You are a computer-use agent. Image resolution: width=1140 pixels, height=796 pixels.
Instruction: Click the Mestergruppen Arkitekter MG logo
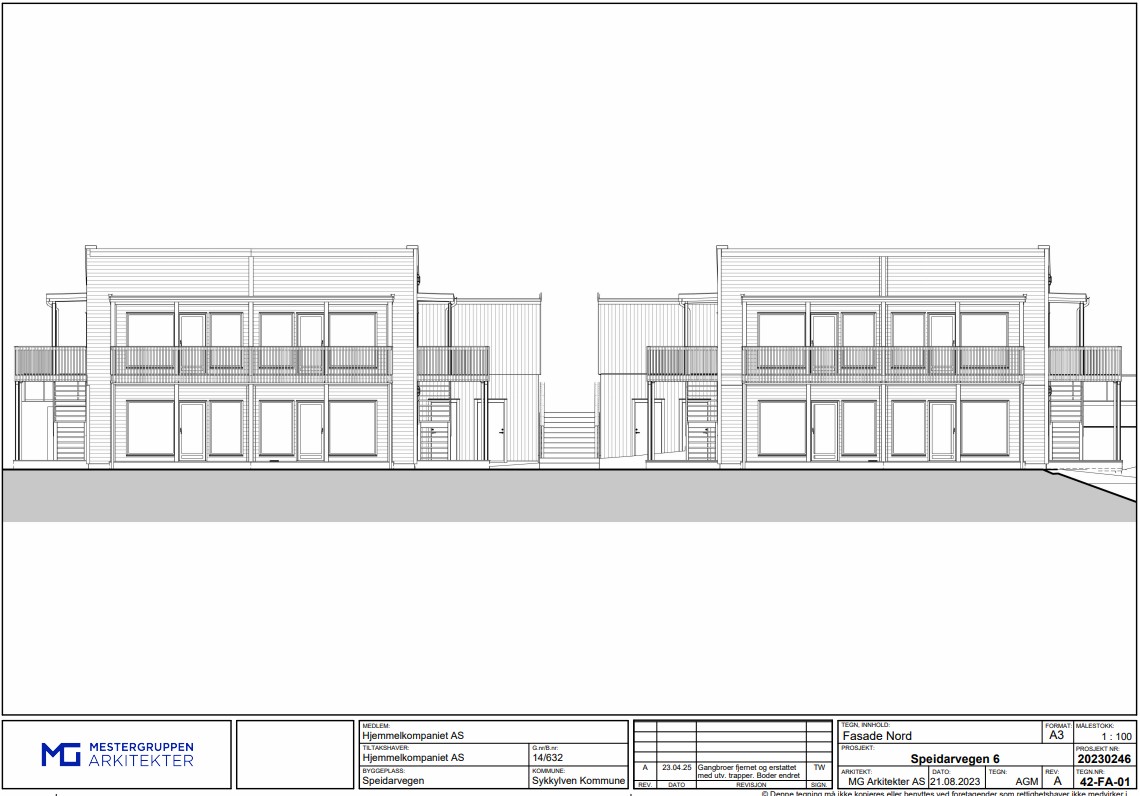pos(117,754)
